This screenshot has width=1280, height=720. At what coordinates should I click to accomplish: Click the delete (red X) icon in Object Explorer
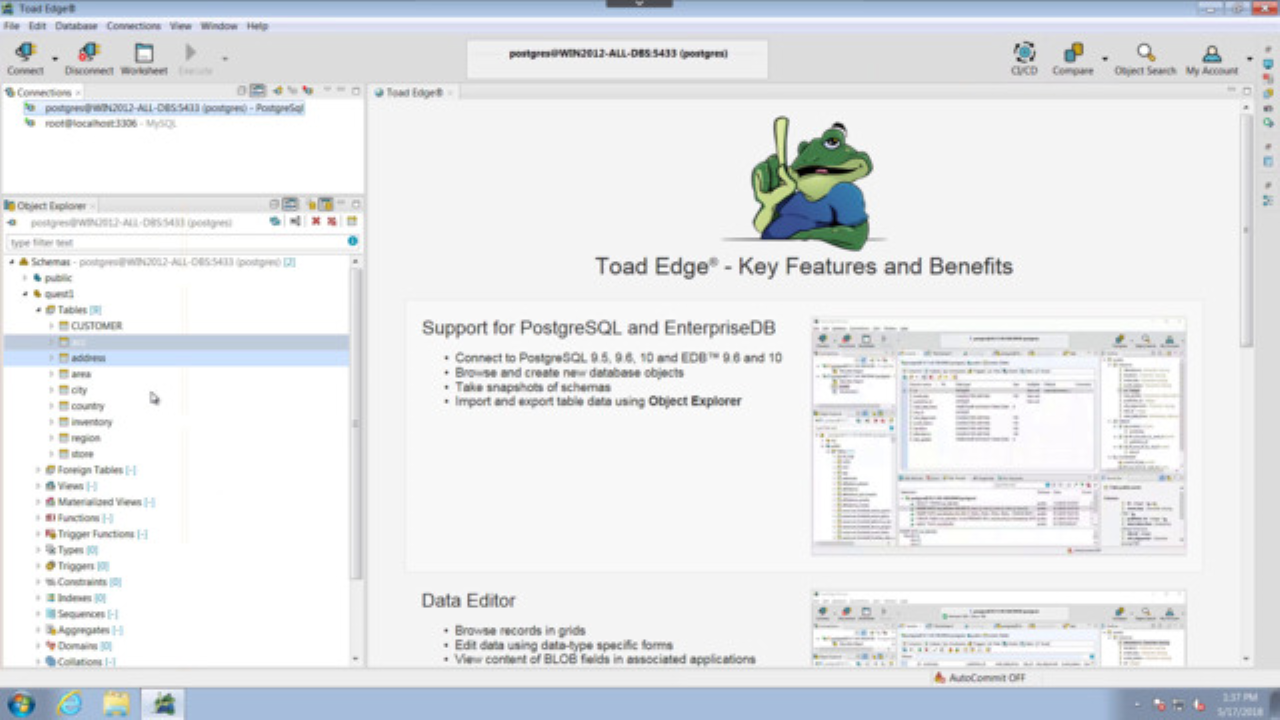[313, 222]
